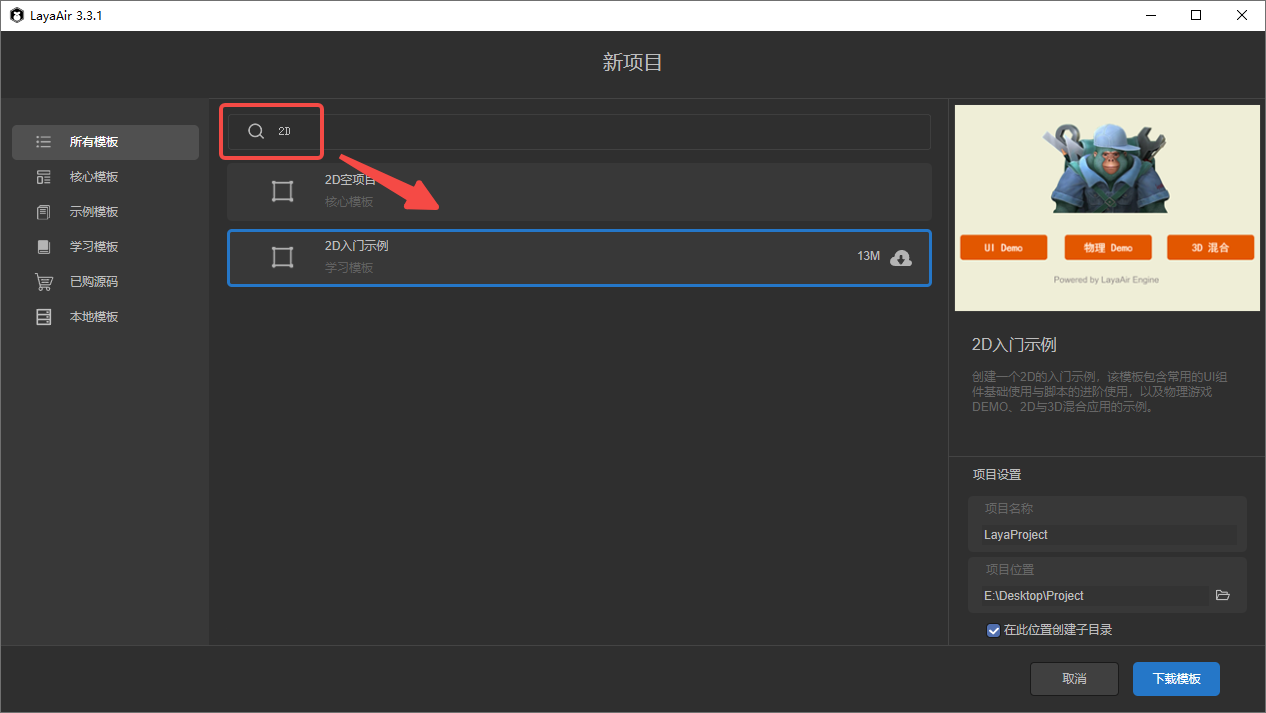Click the book icon for 学习模板
This screenshot has width=1266, height=713.
tap(43, 247)
